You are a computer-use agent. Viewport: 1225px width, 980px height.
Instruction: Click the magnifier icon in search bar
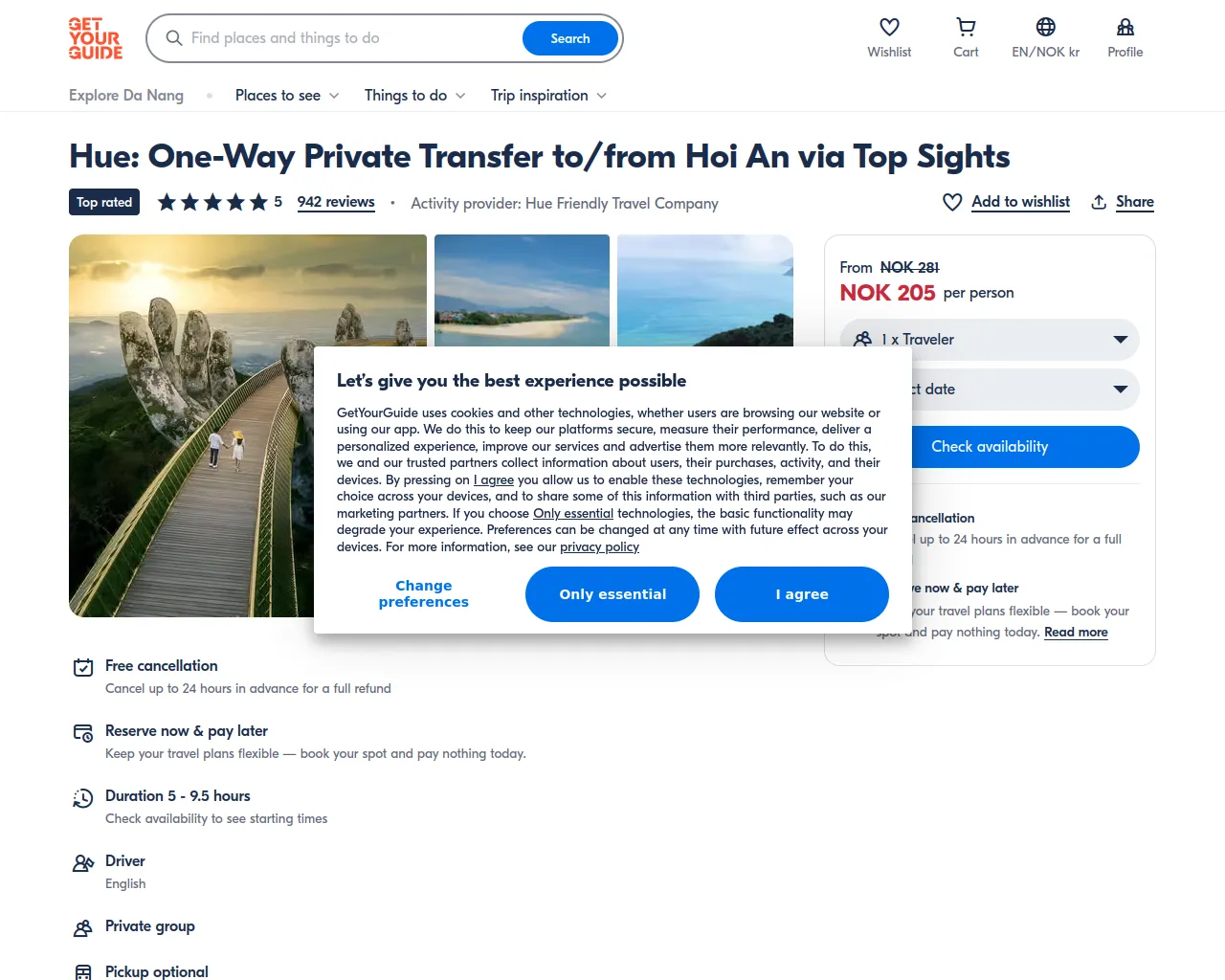pyautogui.click(x=174, y=38)
